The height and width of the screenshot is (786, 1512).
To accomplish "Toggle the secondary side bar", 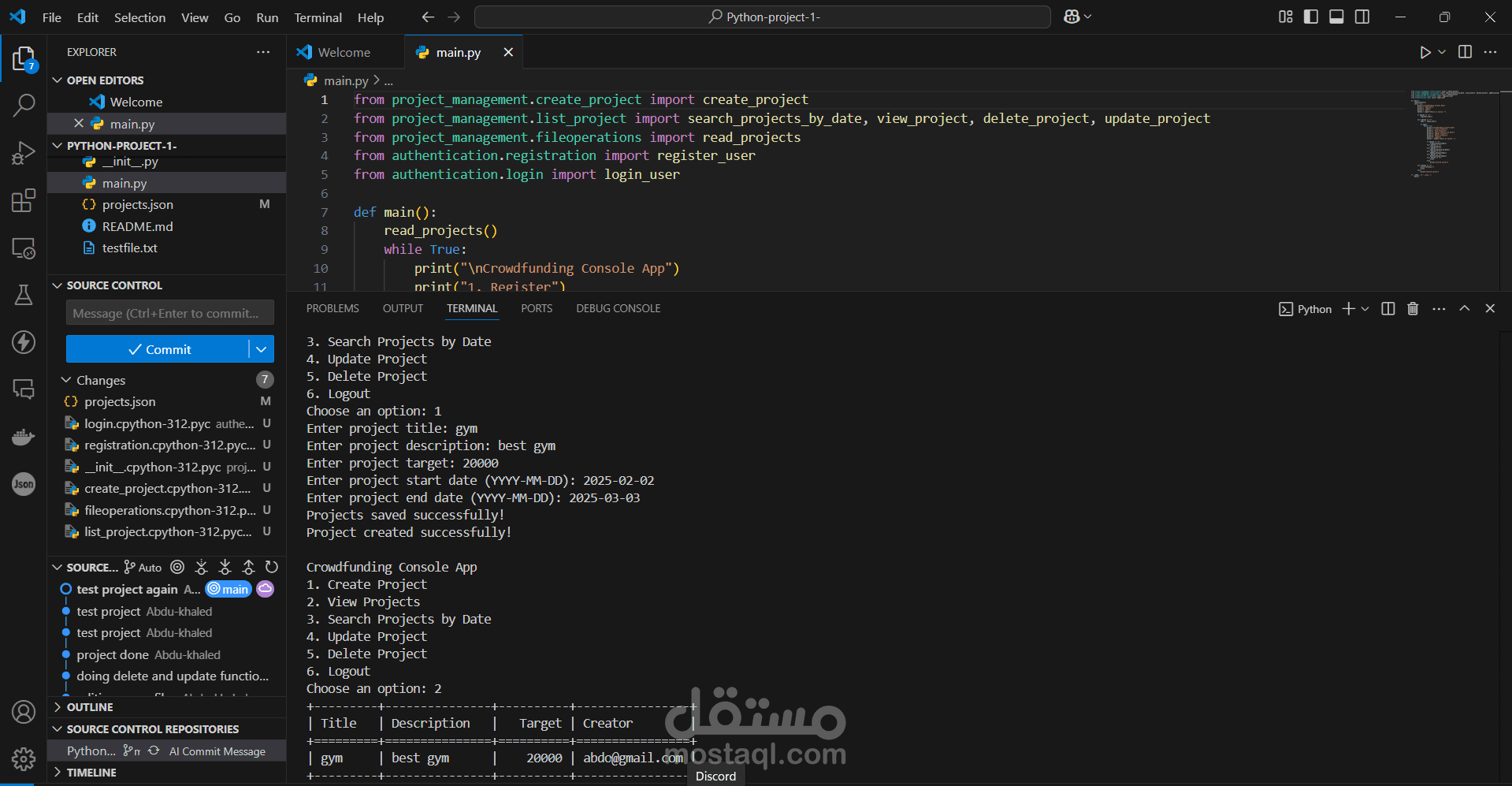I will 1362,17.
